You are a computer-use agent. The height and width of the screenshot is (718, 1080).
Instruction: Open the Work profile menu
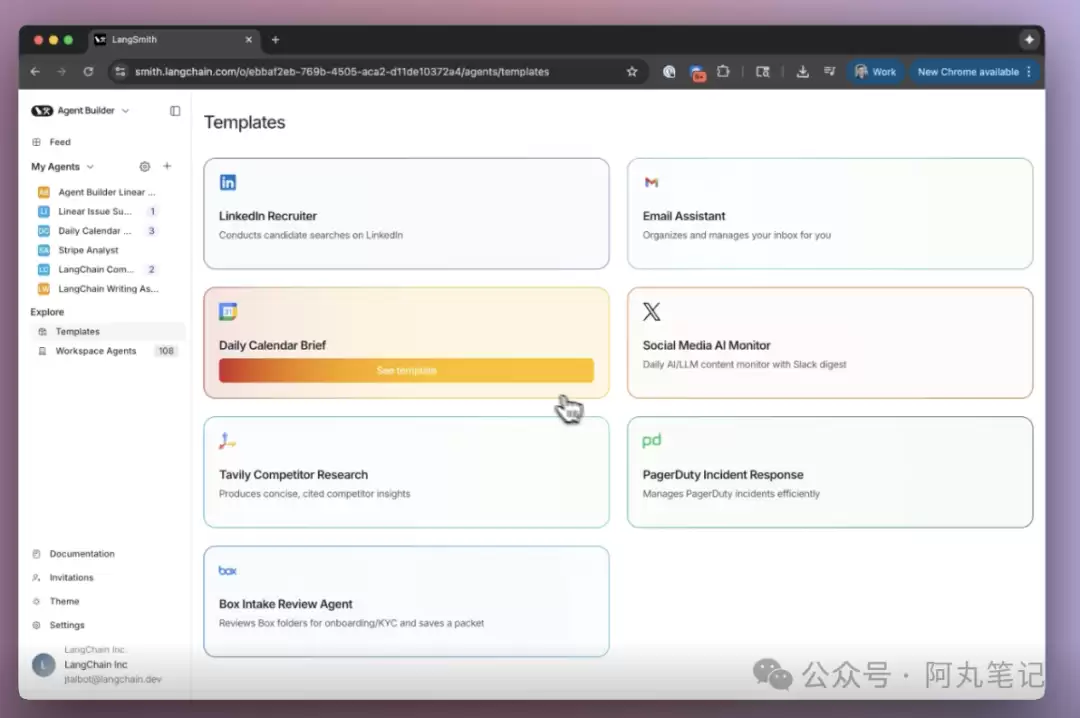[x=875, y=72]
